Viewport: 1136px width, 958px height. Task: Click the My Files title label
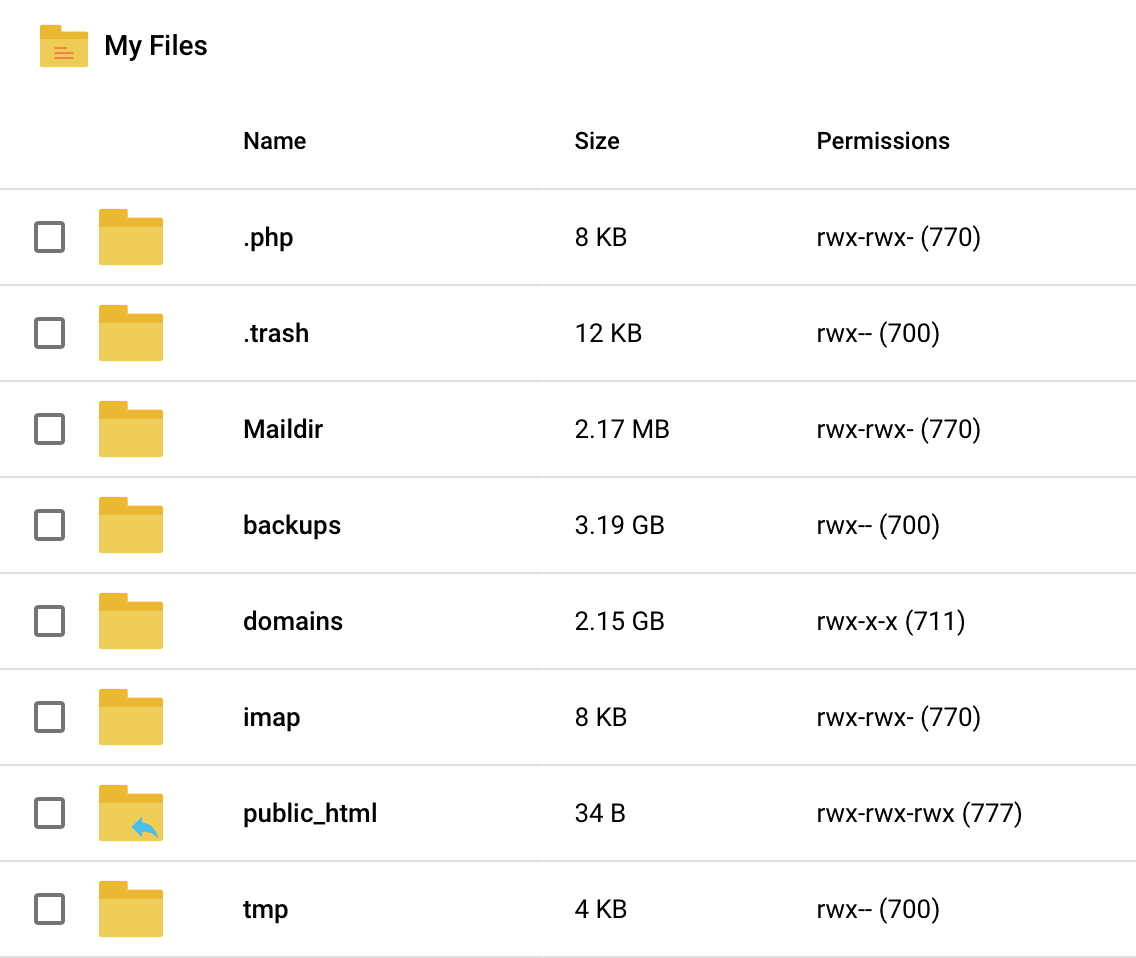click(155, 46)
